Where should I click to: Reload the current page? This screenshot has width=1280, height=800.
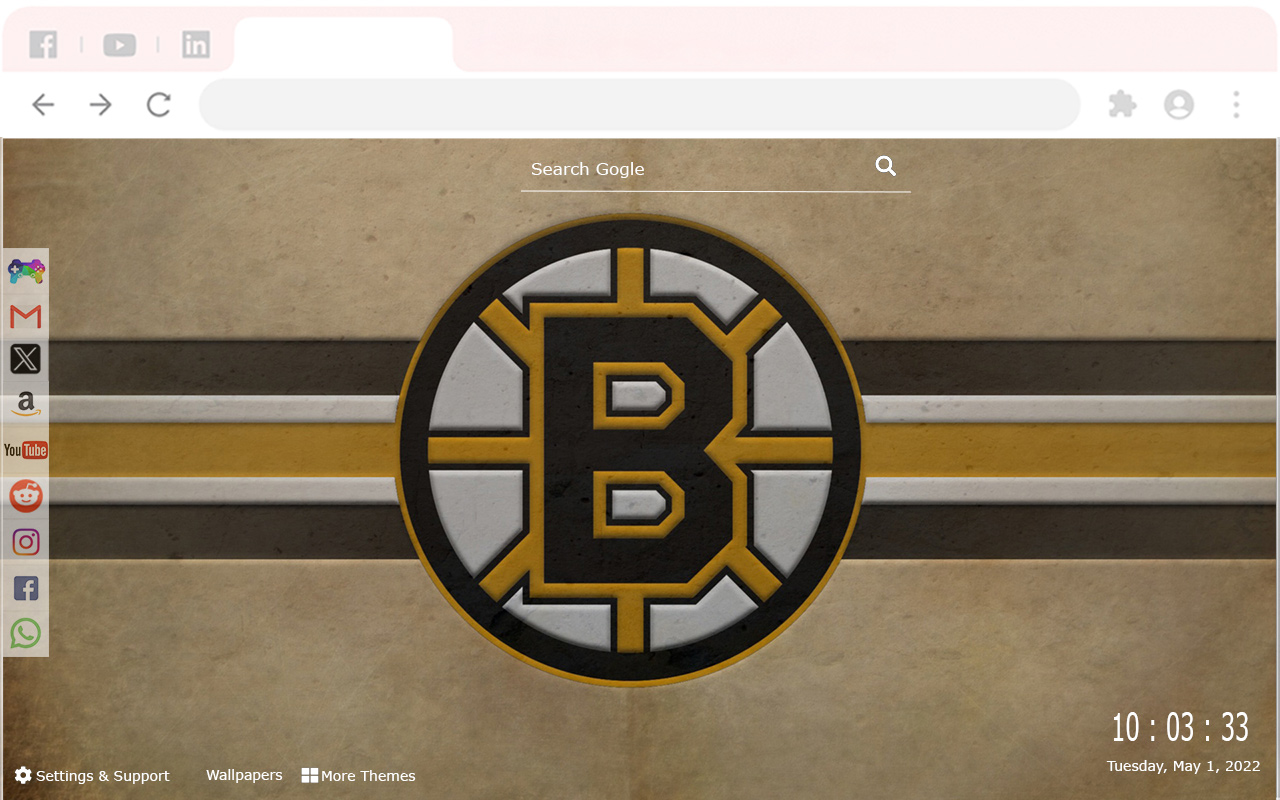(x=158, y=104)
